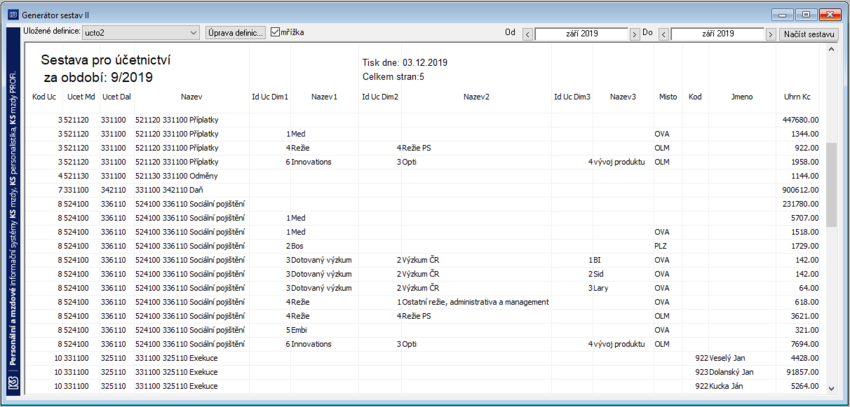850x407 pixels.
Task: Go to previous month in Do field
Action: coord(662,34)
